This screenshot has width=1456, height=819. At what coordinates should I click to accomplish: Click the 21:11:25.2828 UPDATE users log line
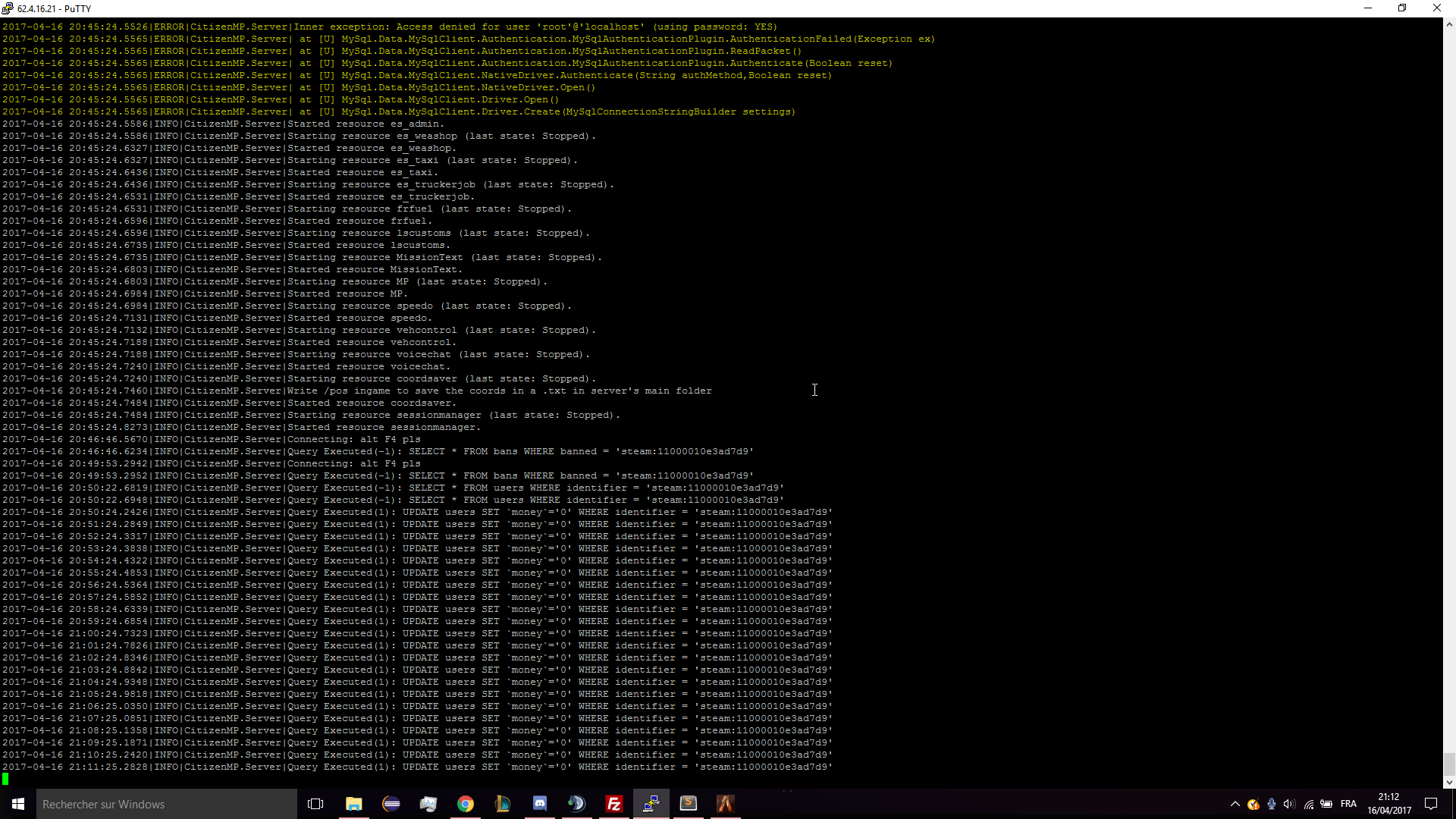click(417, 767)
